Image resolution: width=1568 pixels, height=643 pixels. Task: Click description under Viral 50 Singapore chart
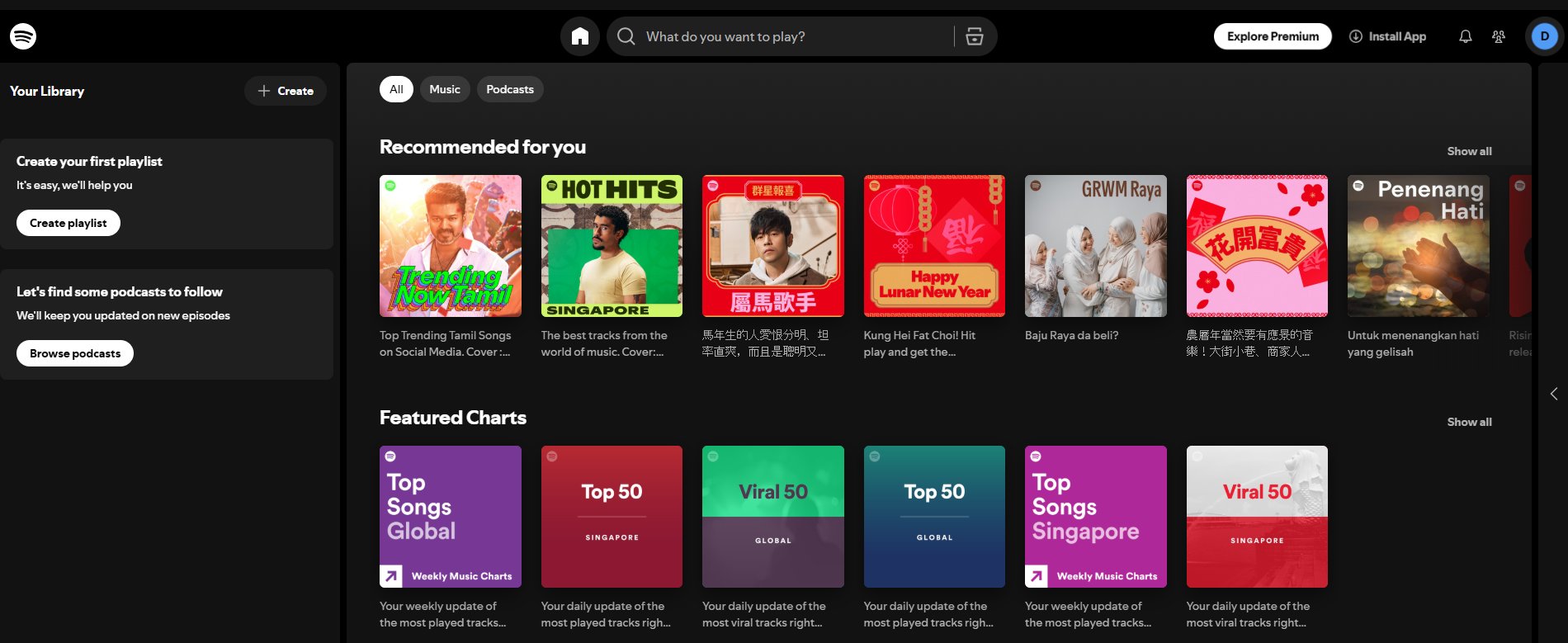tap(1248, 614)
